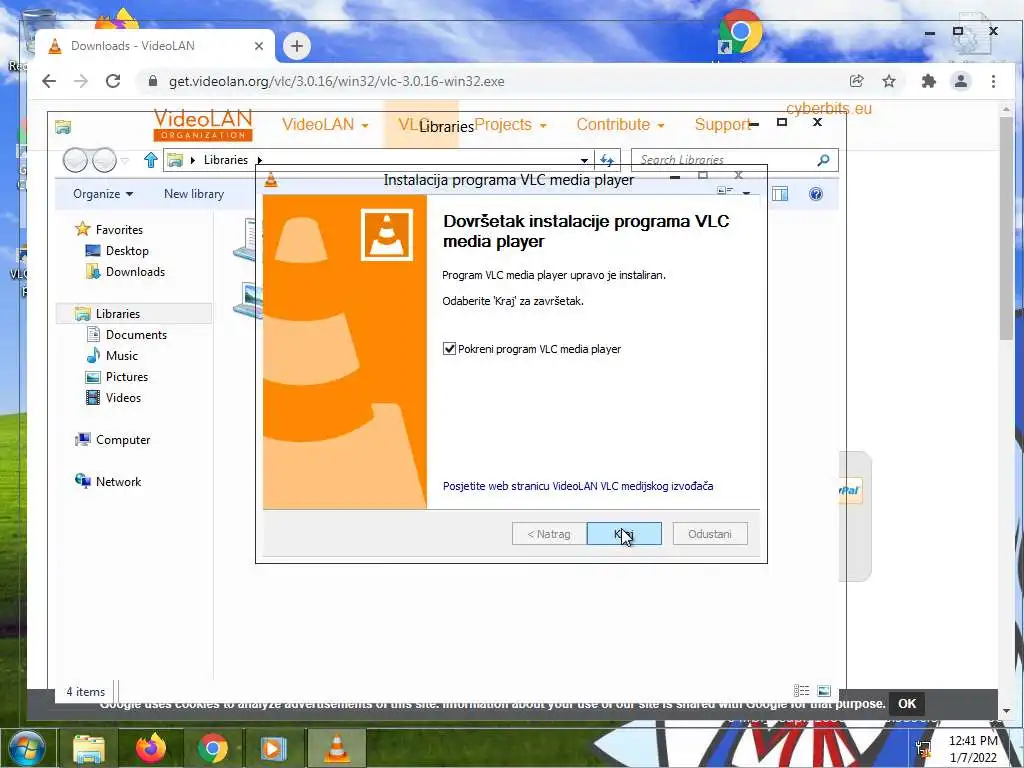Image resolution: width=1024 pixels, height=768 pixels.
Task: Click the Odustani button
Action: (x=710, y=534)
